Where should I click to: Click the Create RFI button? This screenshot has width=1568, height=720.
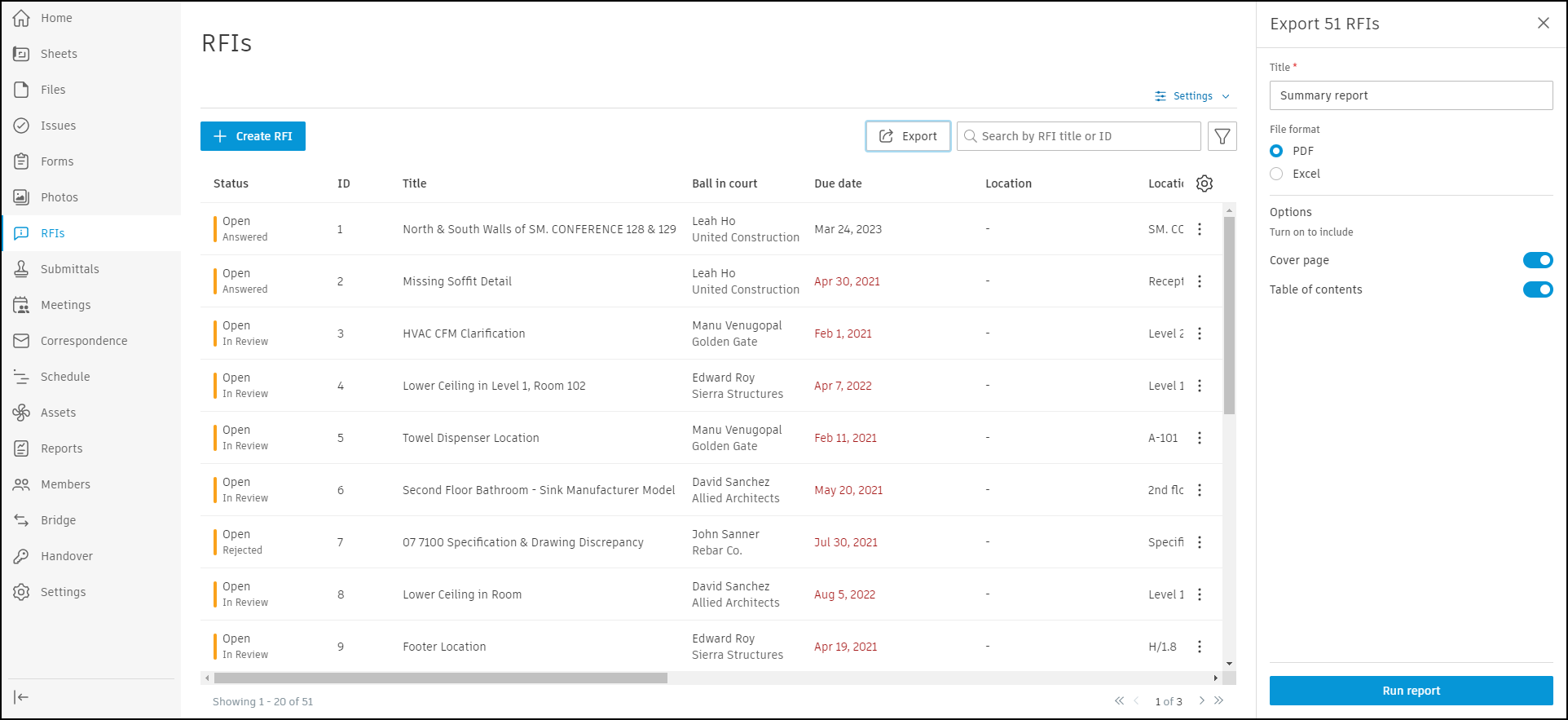[253, 136]
